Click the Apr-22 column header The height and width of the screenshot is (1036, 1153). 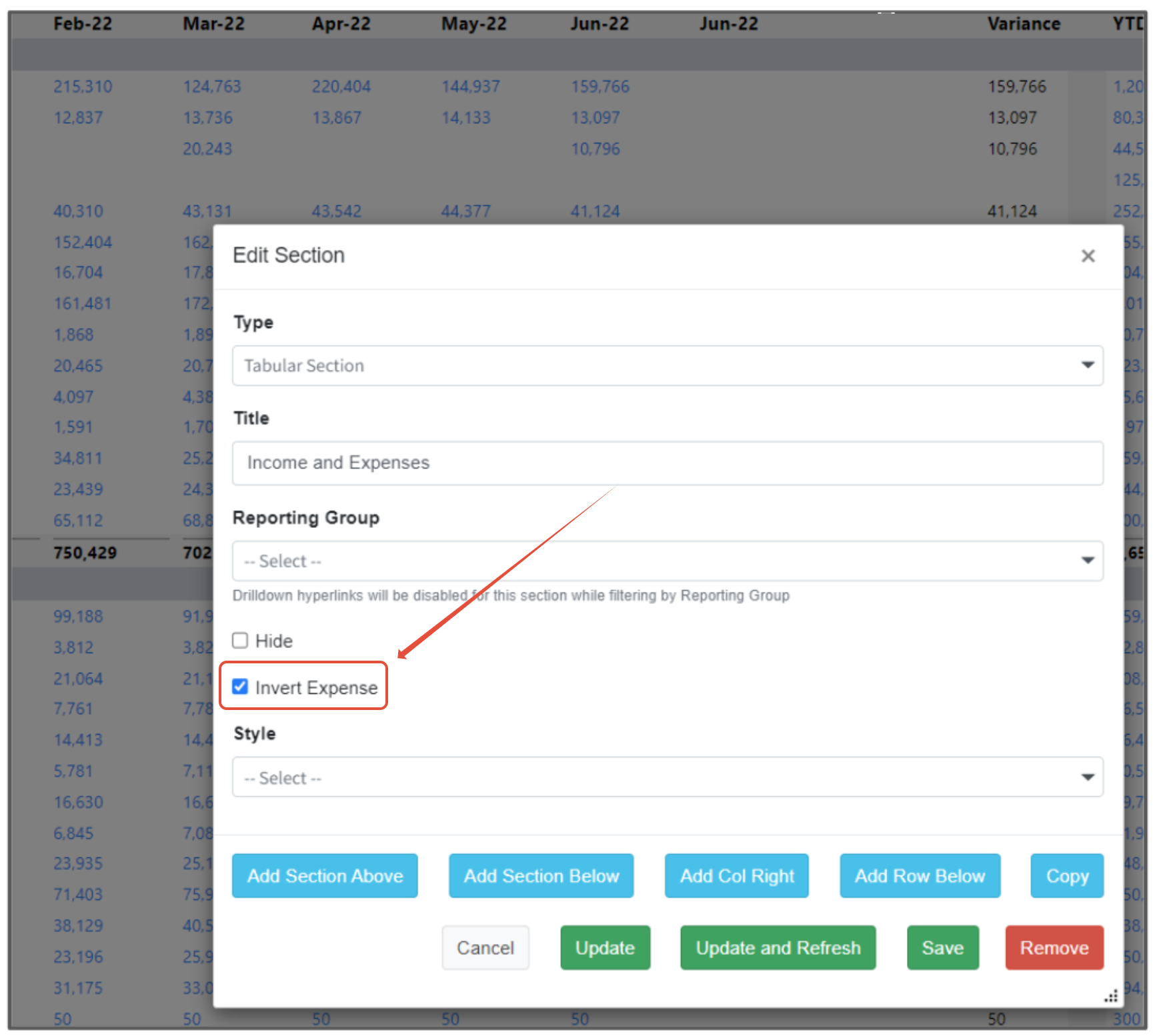[341, 24]
